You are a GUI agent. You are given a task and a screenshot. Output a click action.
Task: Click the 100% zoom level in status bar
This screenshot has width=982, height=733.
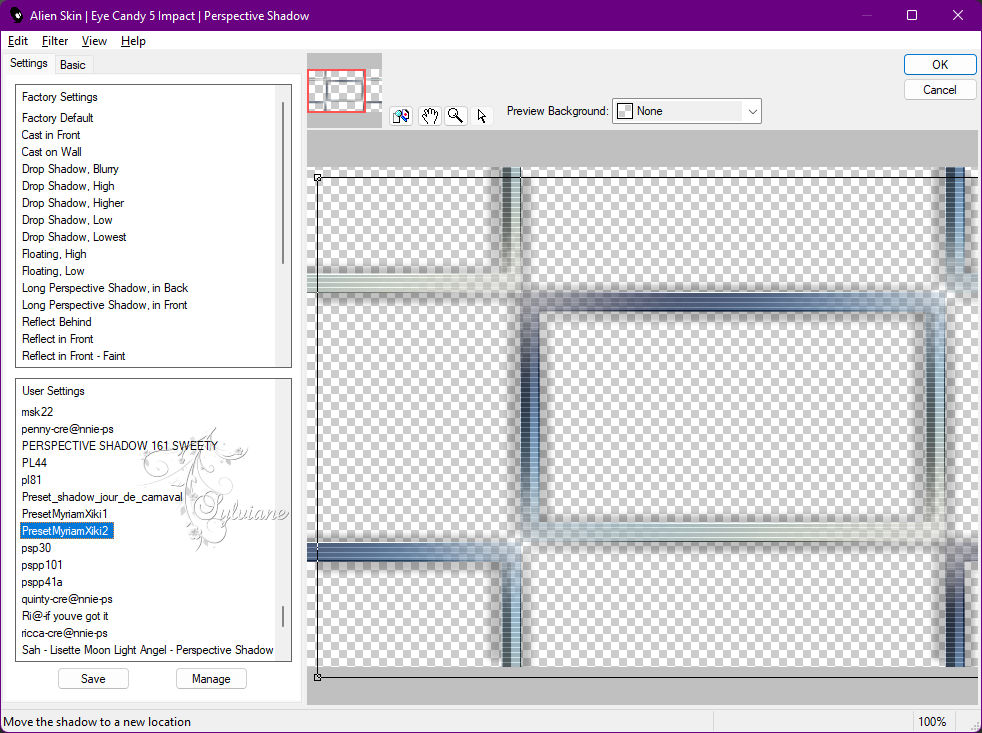[932, 722]
